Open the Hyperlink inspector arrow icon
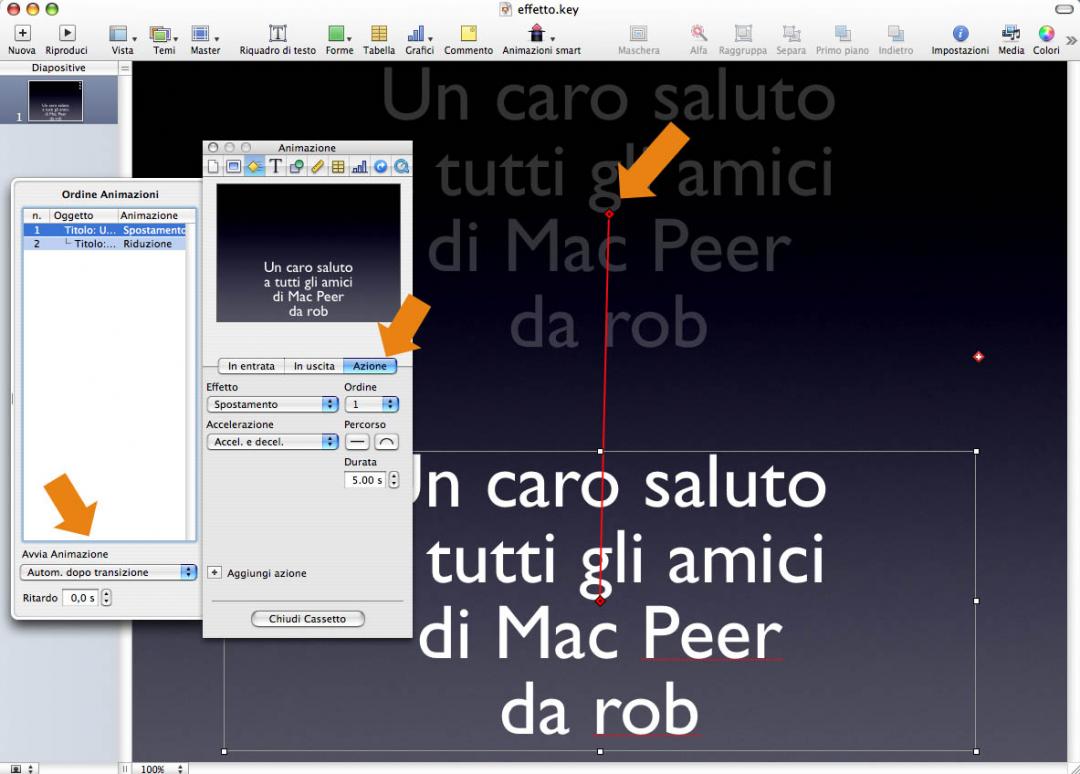The width and height of the screenshot is (1080, 774). [x=380, y=166]
